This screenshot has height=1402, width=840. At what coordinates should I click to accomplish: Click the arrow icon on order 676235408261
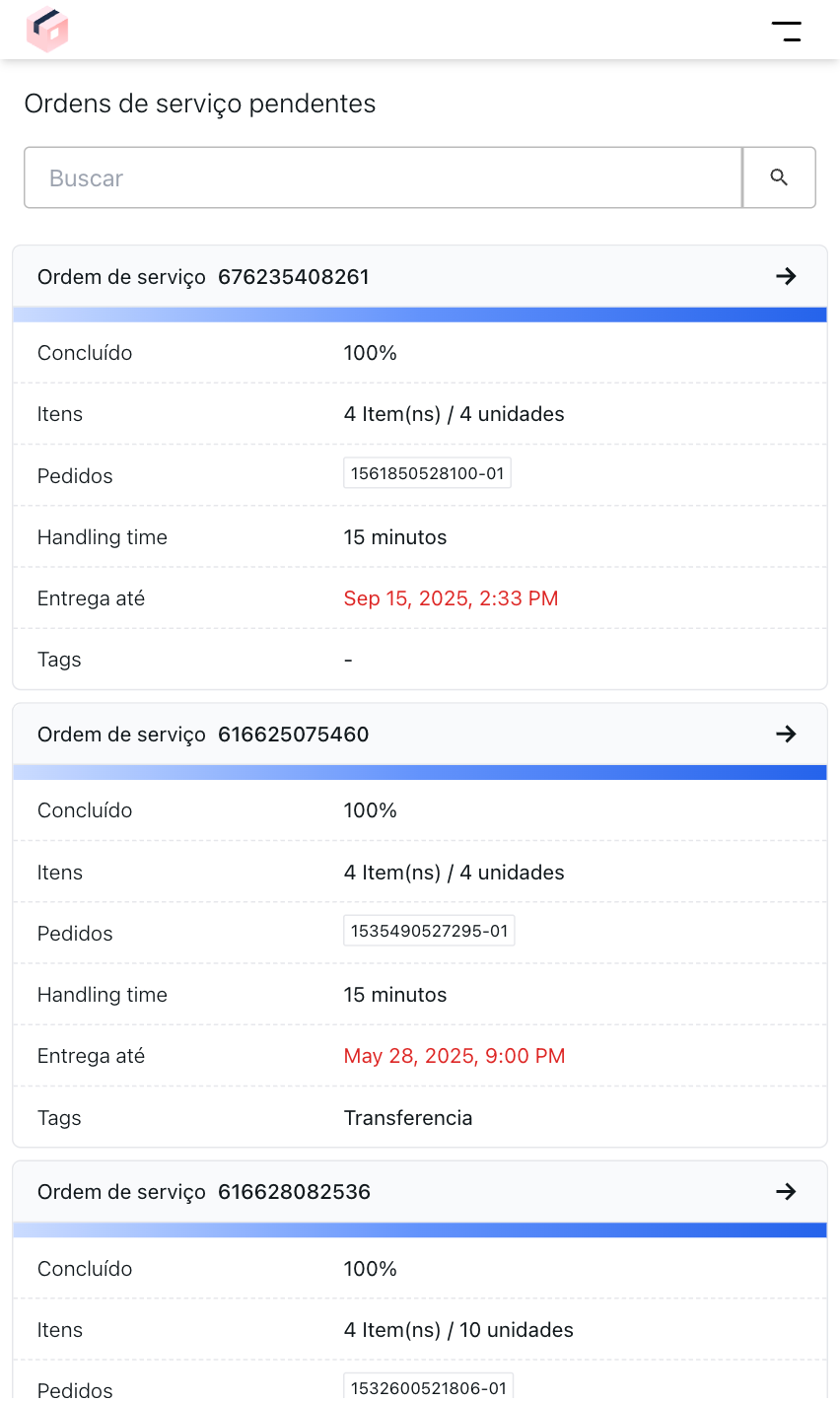785,277
